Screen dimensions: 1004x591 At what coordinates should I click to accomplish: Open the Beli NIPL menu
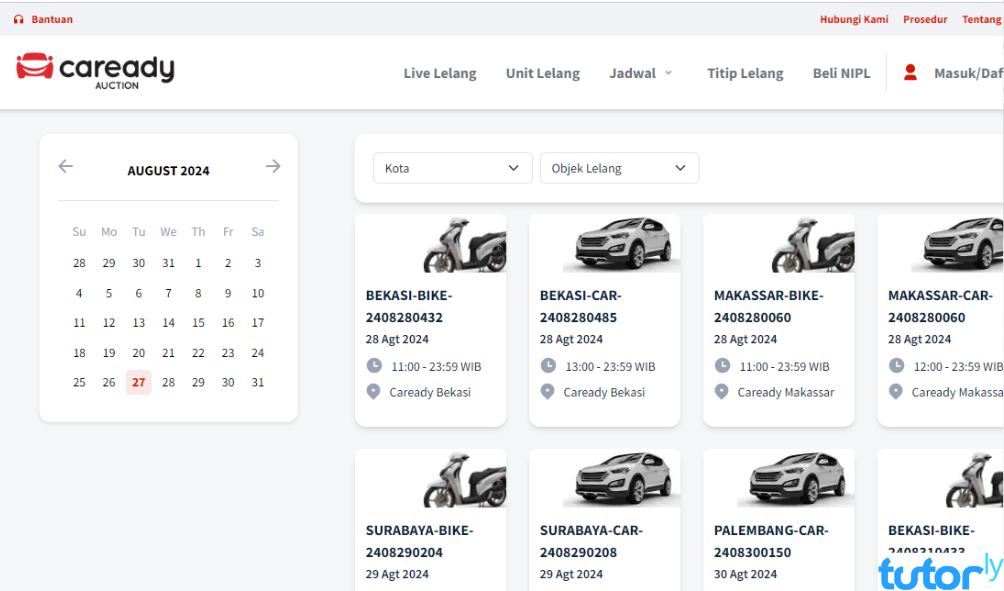(x=841, y=73)
